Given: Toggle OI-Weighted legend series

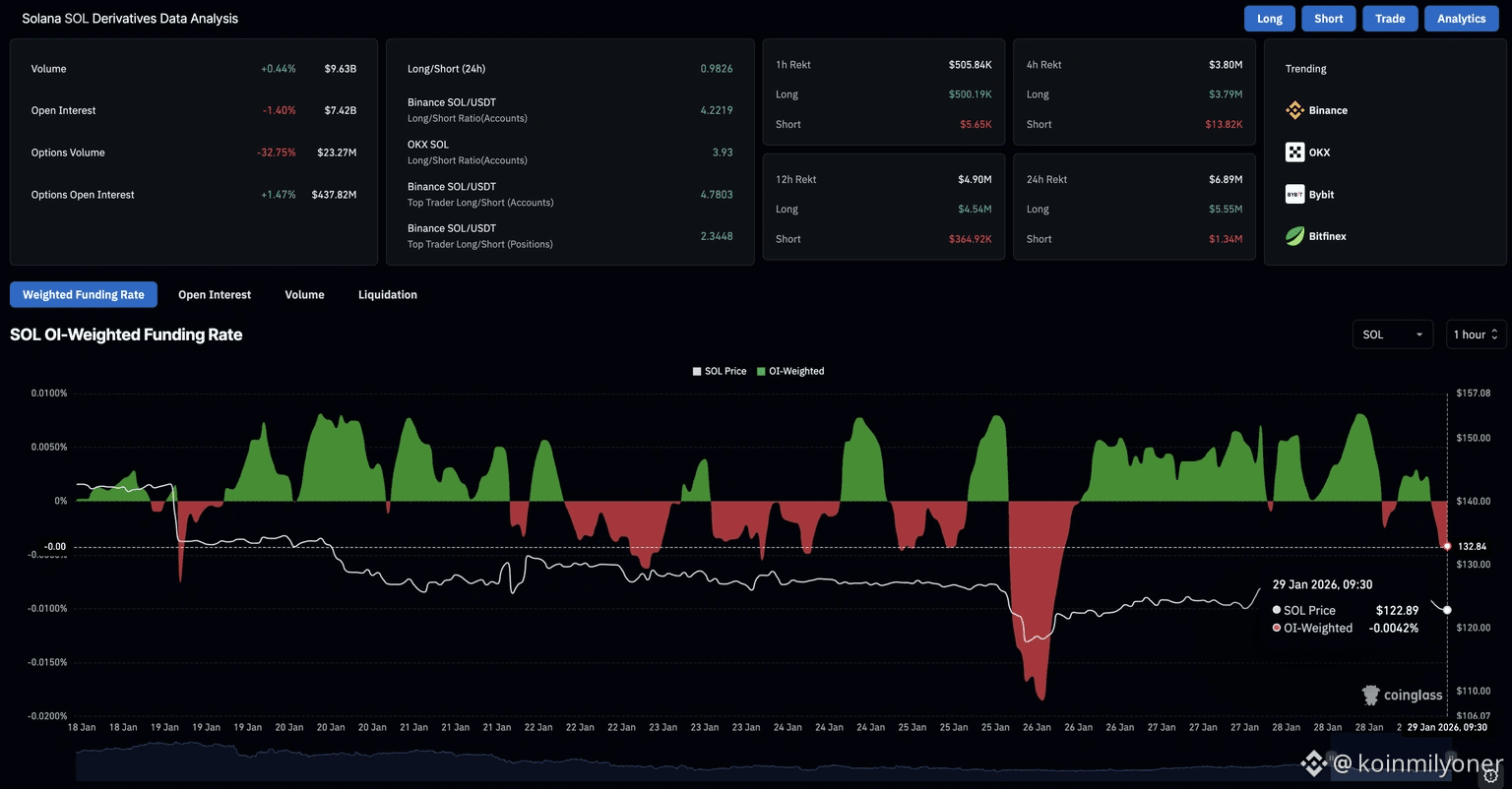Looking at the screenshot, I should [790, 371].
